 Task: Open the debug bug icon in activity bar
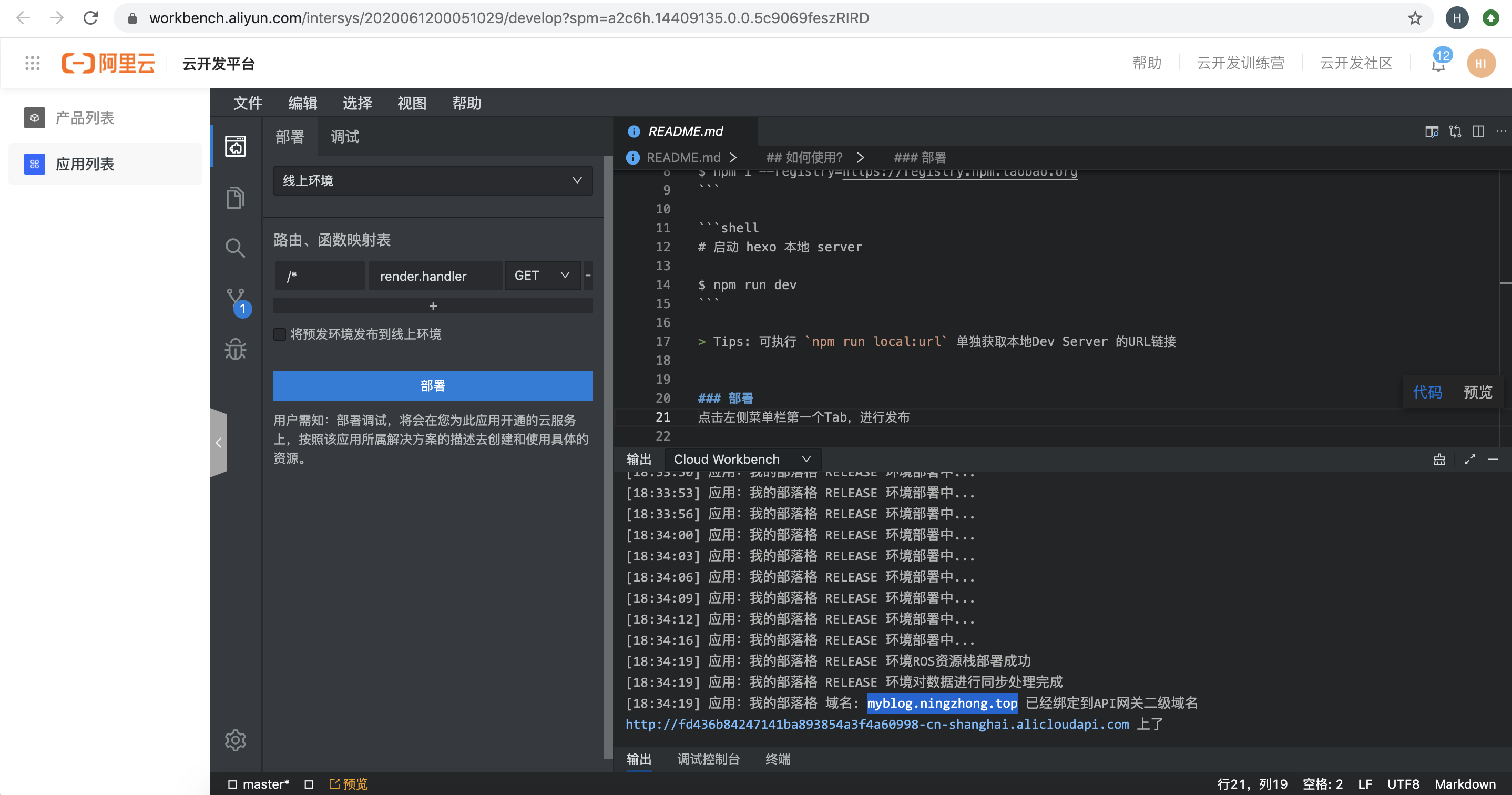(x=236, y=349)
